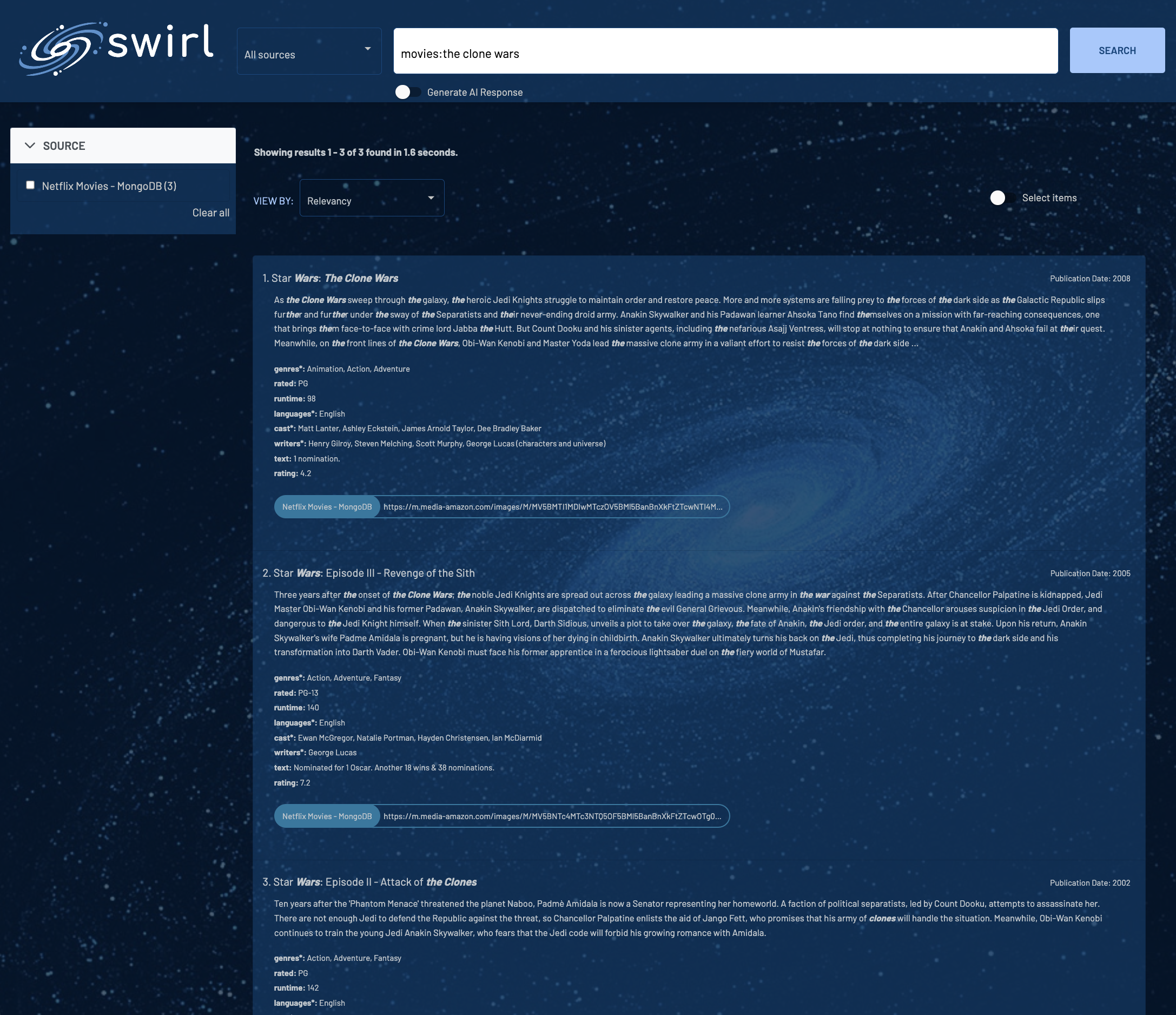Open Episode III - Revenge of the Sith title
The height and width of the screenshot is (1015, 1176).
[374, 573]
